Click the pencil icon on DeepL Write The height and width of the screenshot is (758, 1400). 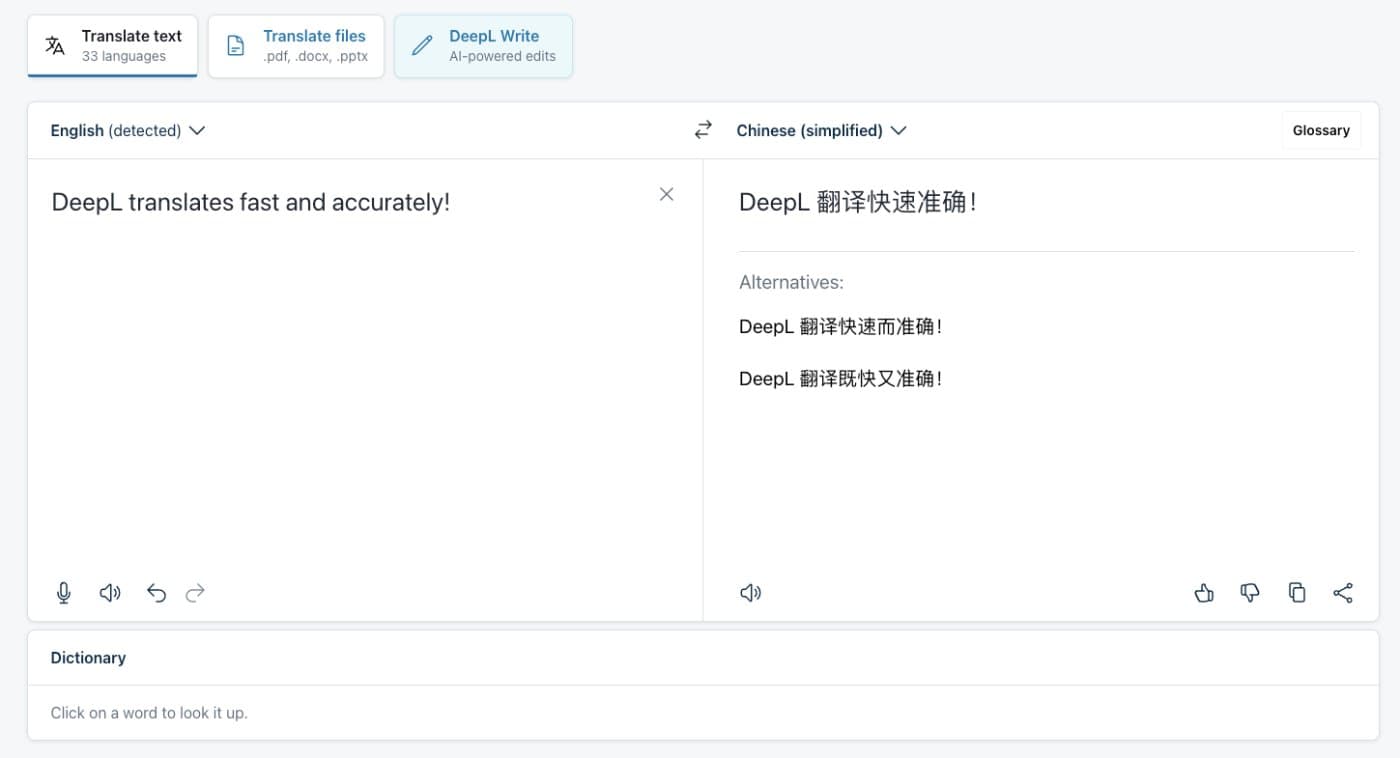(x=422, y=45)
